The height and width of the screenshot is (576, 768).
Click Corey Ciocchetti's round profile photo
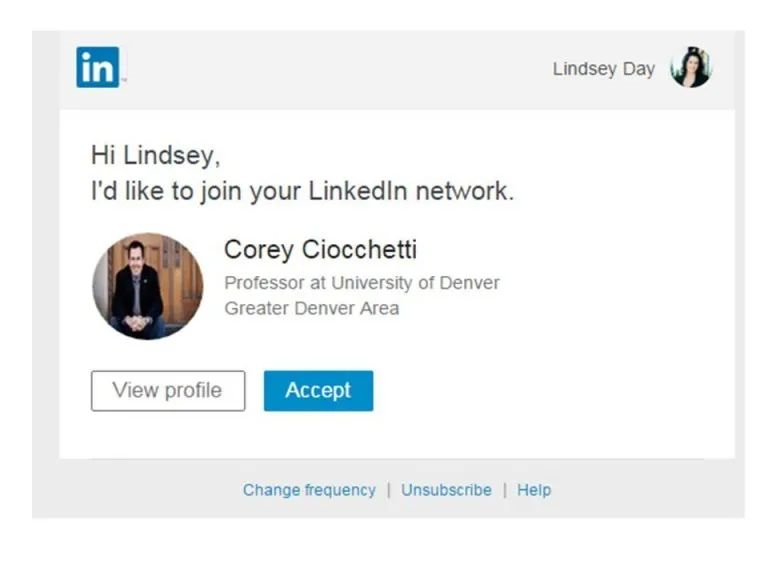[x=147, y=287]
